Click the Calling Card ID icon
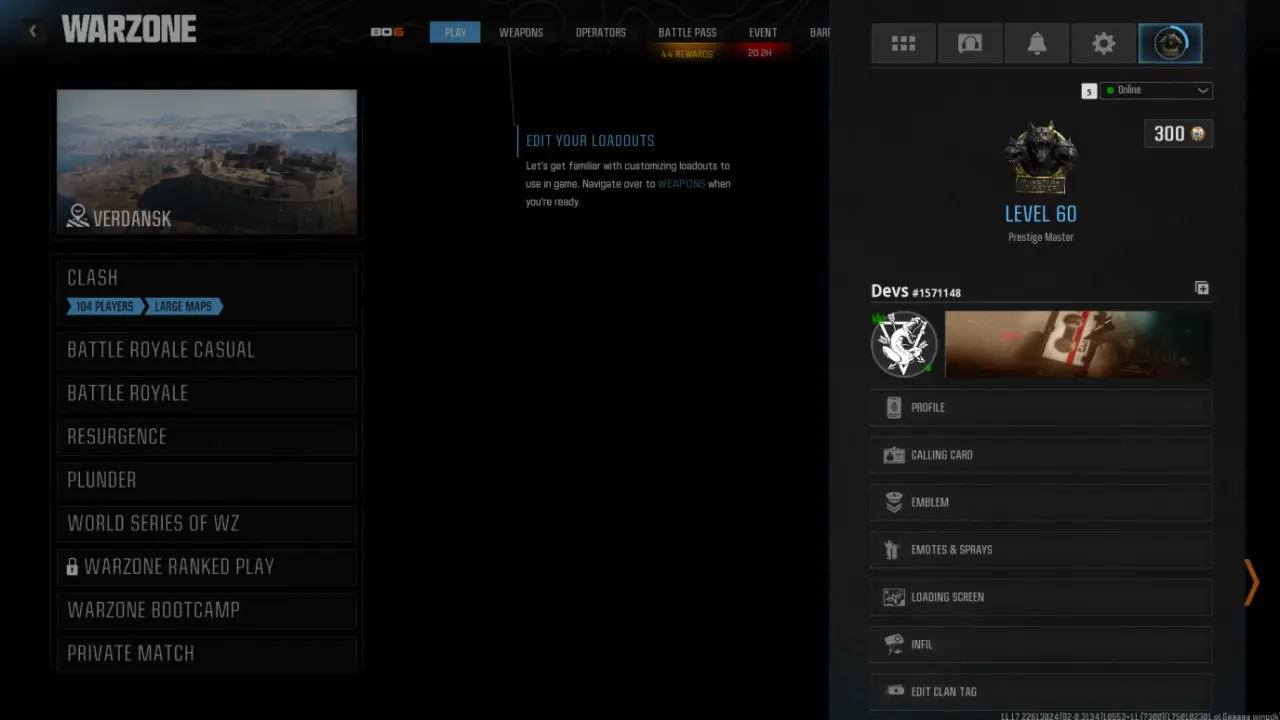Image resolution: width=1280 pixels, height=720 pixels. point(894,455)
